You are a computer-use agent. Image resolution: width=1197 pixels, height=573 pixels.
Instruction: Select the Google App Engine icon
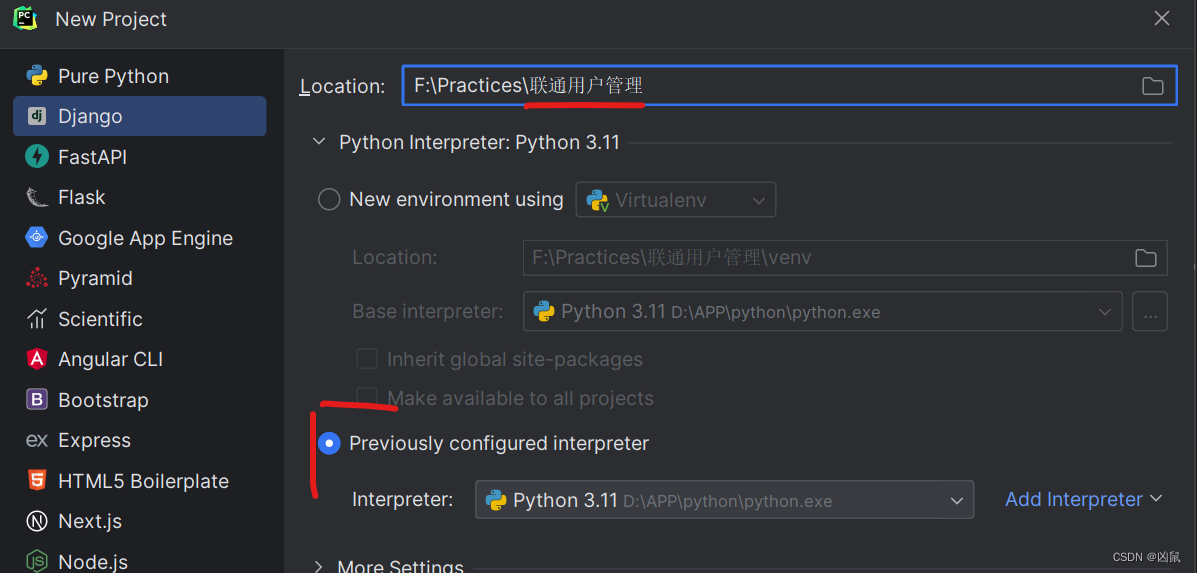37,238
